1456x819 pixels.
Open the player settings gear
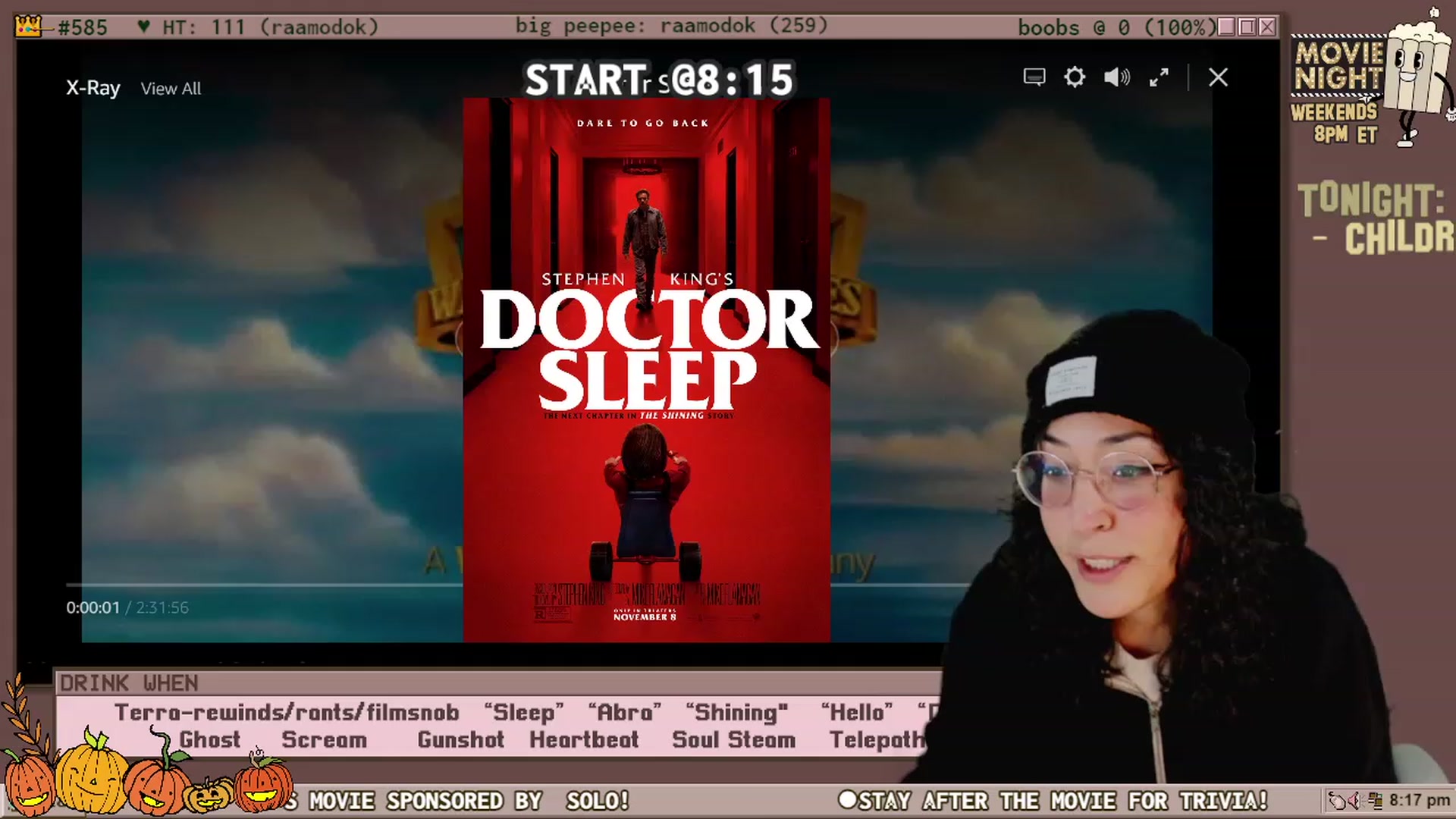tap(1075, 77)
